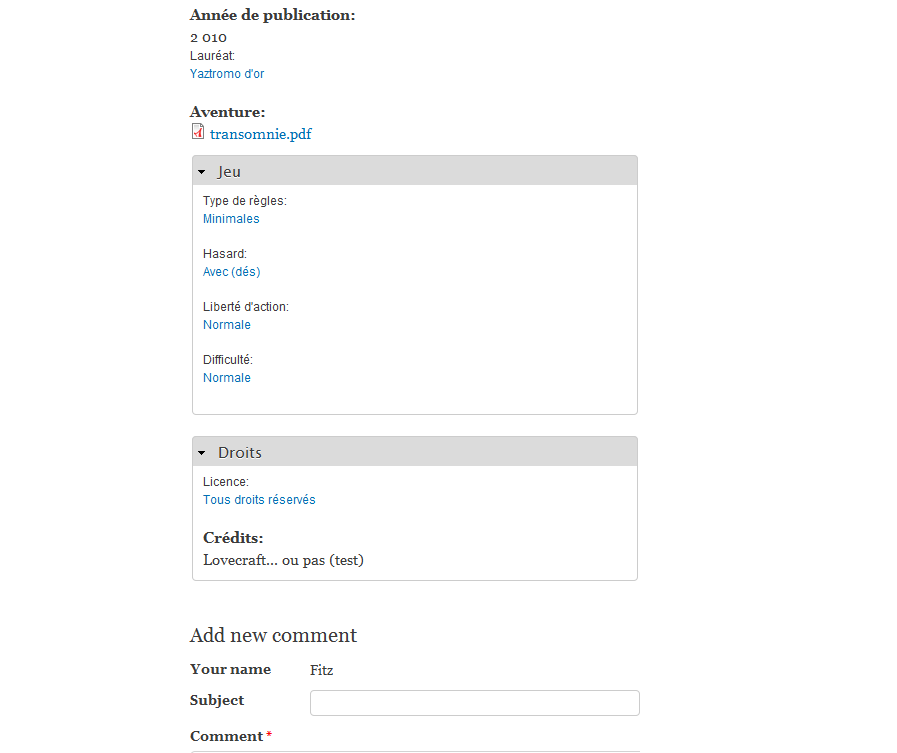The width and height of the screenshot is (897, 753).
Task: Click the Comment field label
Action: (226, 736)
